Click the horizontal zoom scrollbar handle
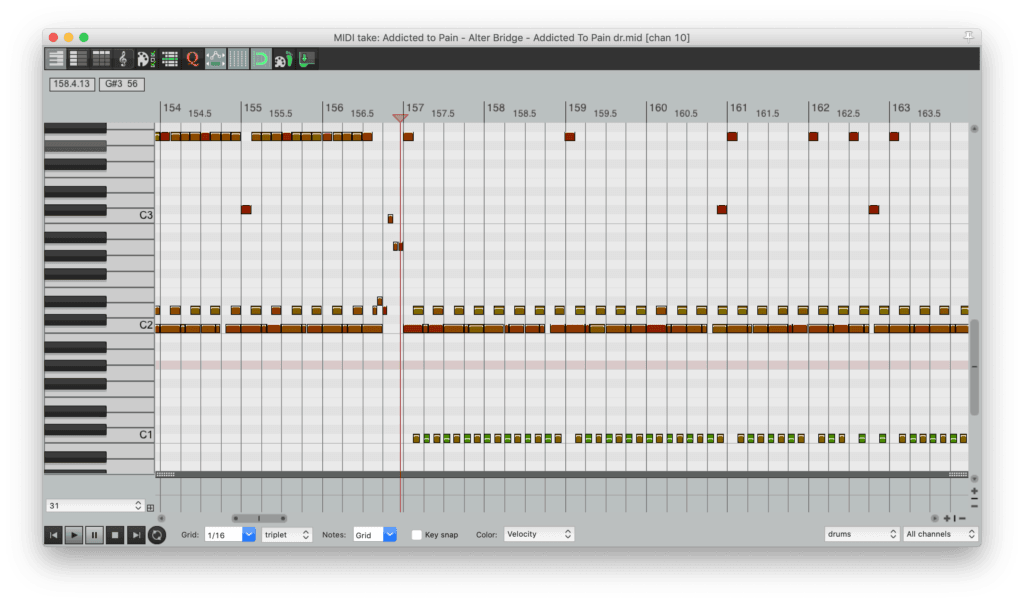This screenshot has height=603, width=1024. coord(259,518)
